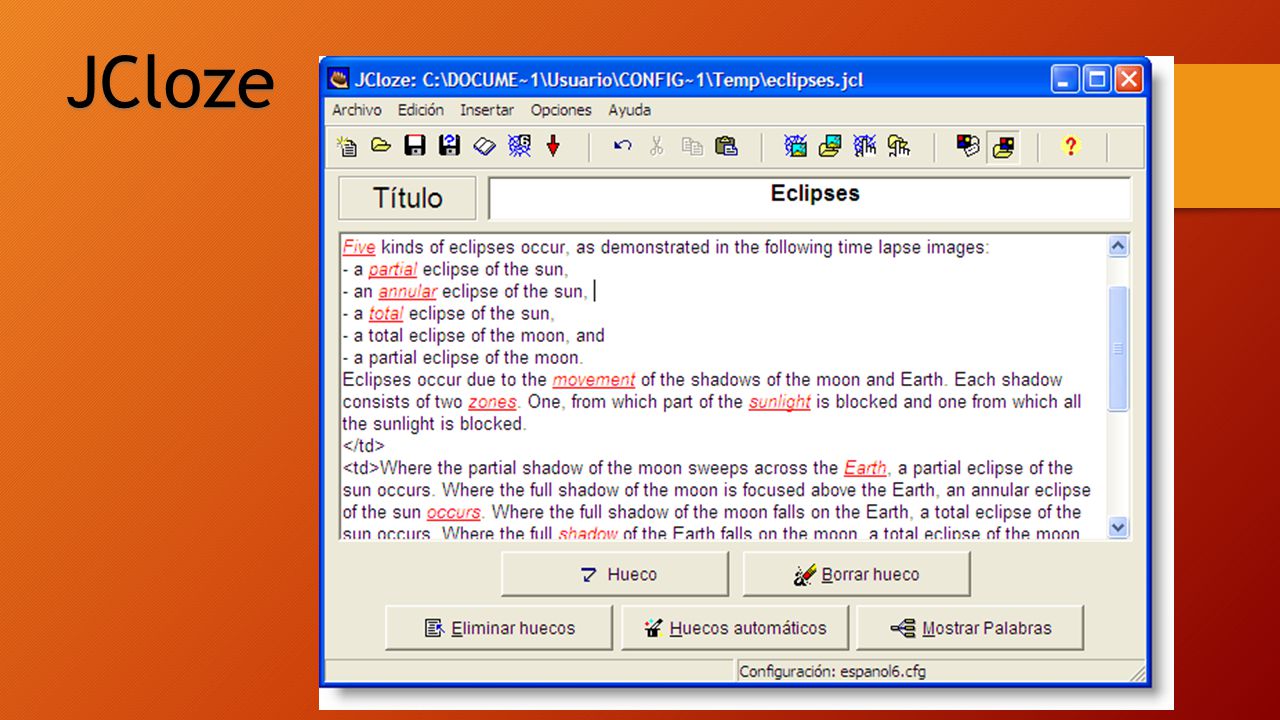The height and width of the screenshot is (720, 1280).
Task: Click the status bar text Configuración: espanol6.cfg
Action: (x=832, y=671)
